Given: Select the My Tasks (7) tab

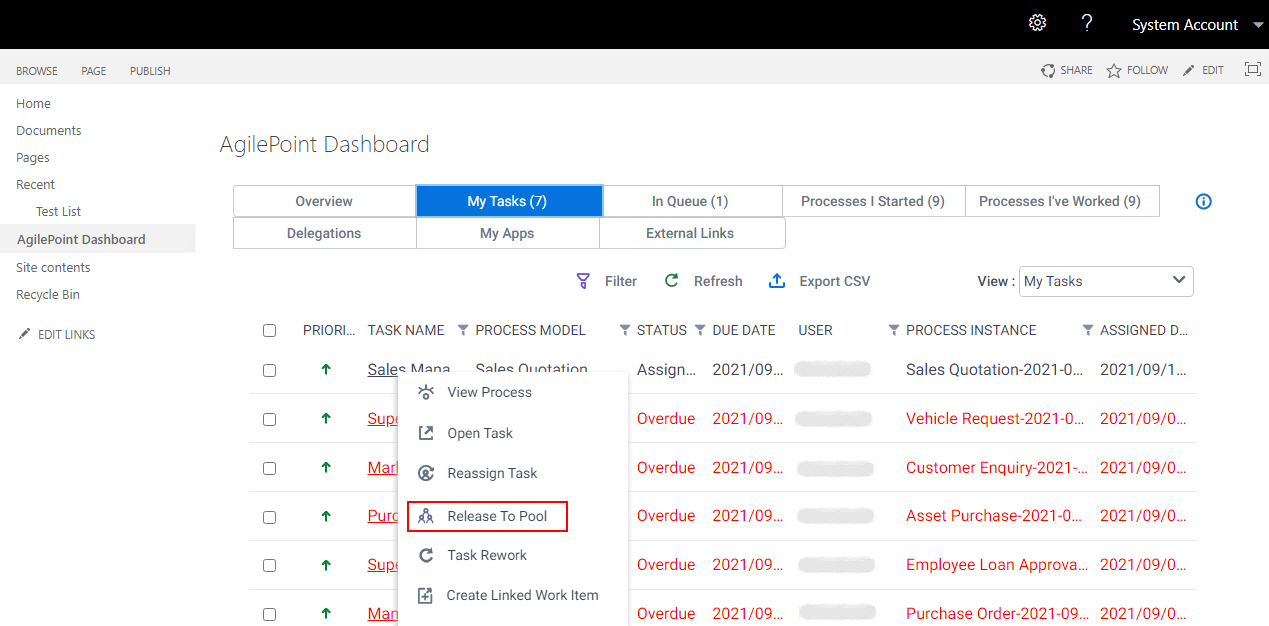Looking at the screenshot, I should [508, 201].
